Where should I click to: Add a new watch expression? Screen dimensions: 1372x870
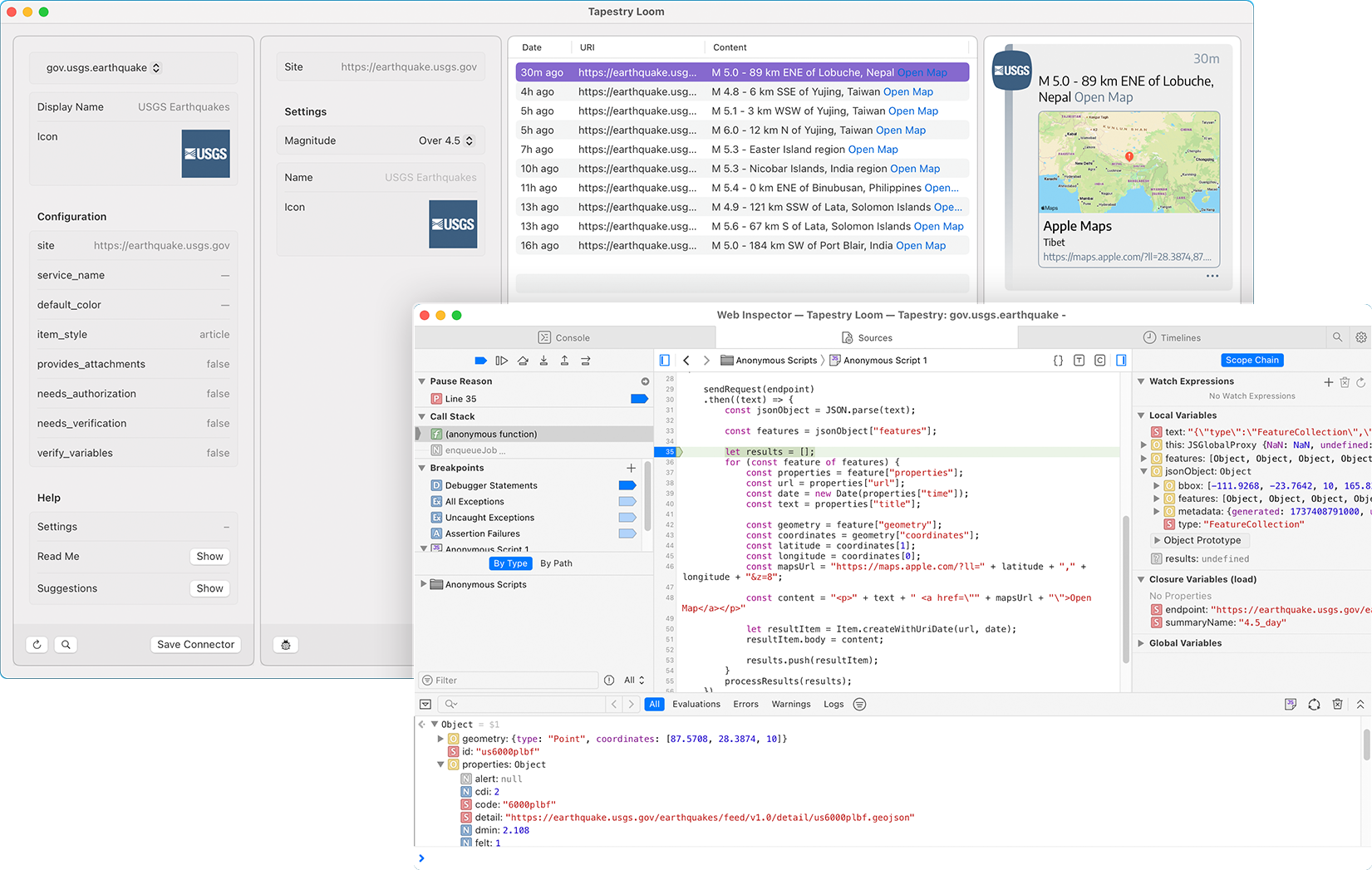point(1328,382)
